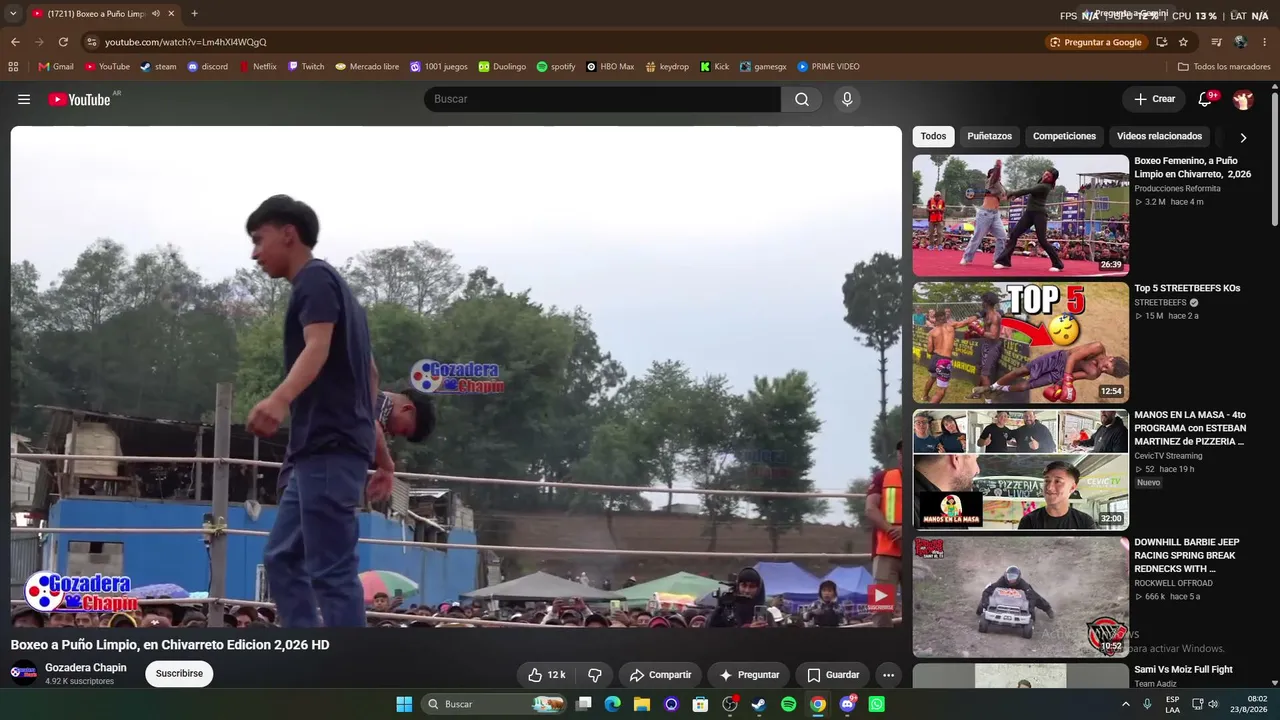Select the Puñetazos filter chip
This screenshot has width=1280, height=720.
[x=990, y=136]
